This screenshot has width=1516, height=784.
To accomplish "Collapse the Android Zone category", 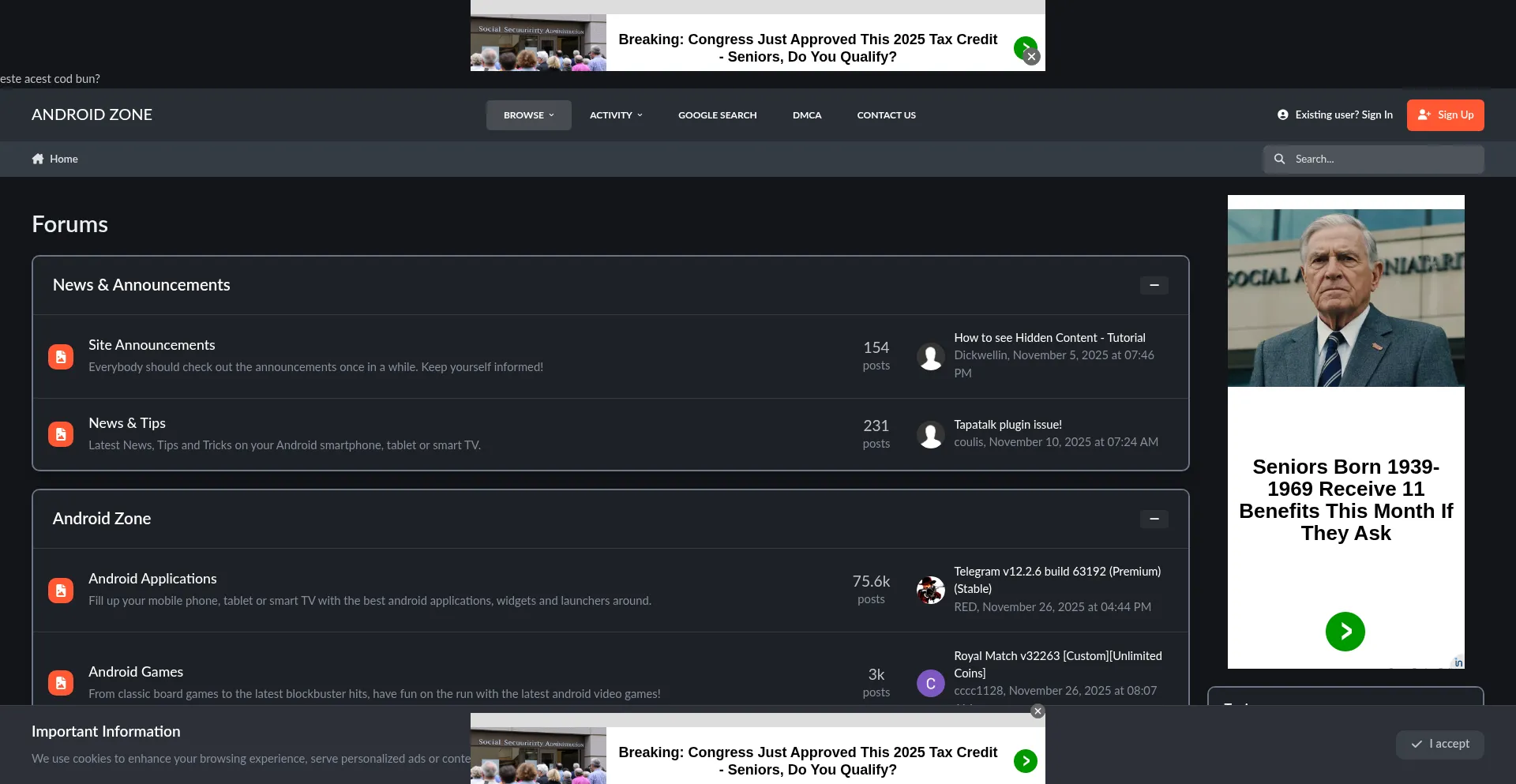I will point(1154,519).
